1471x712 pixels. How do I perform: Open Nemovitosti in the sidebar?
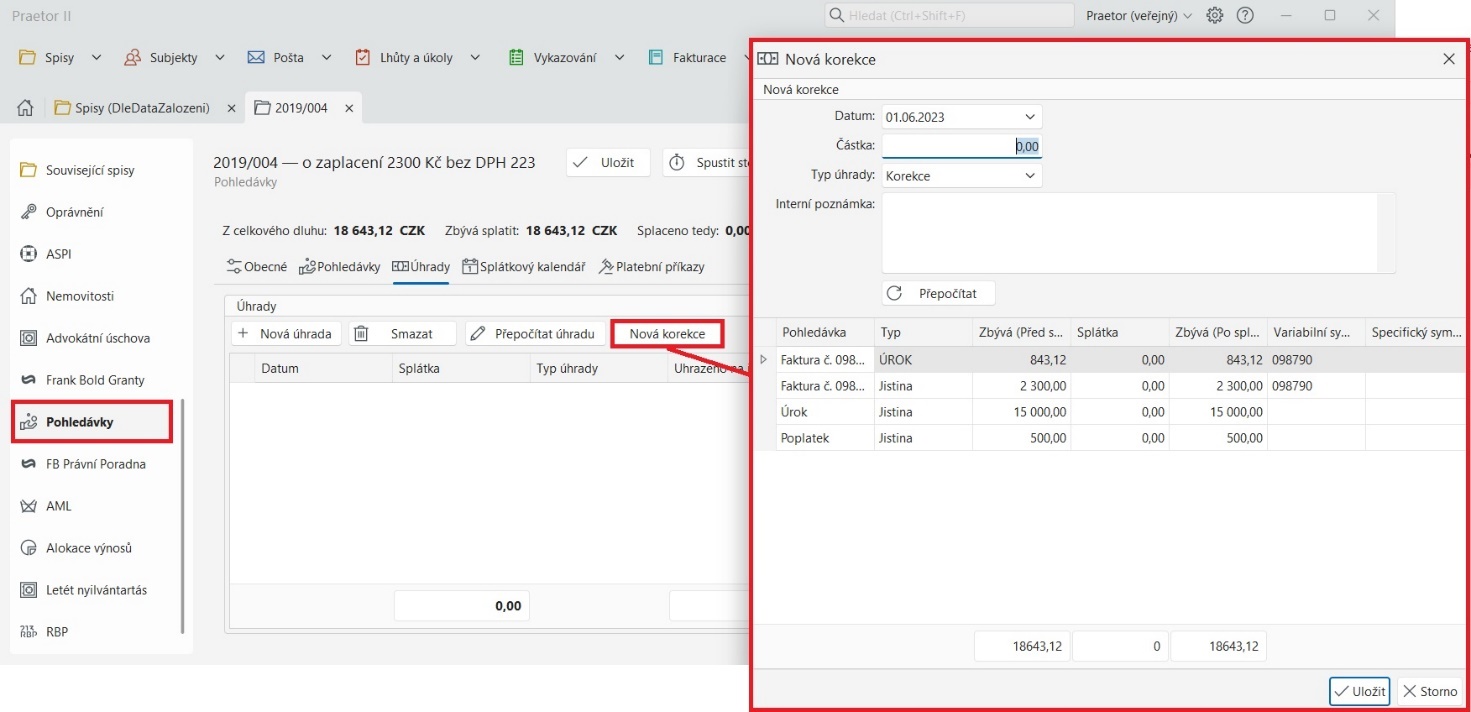point(79,296)
